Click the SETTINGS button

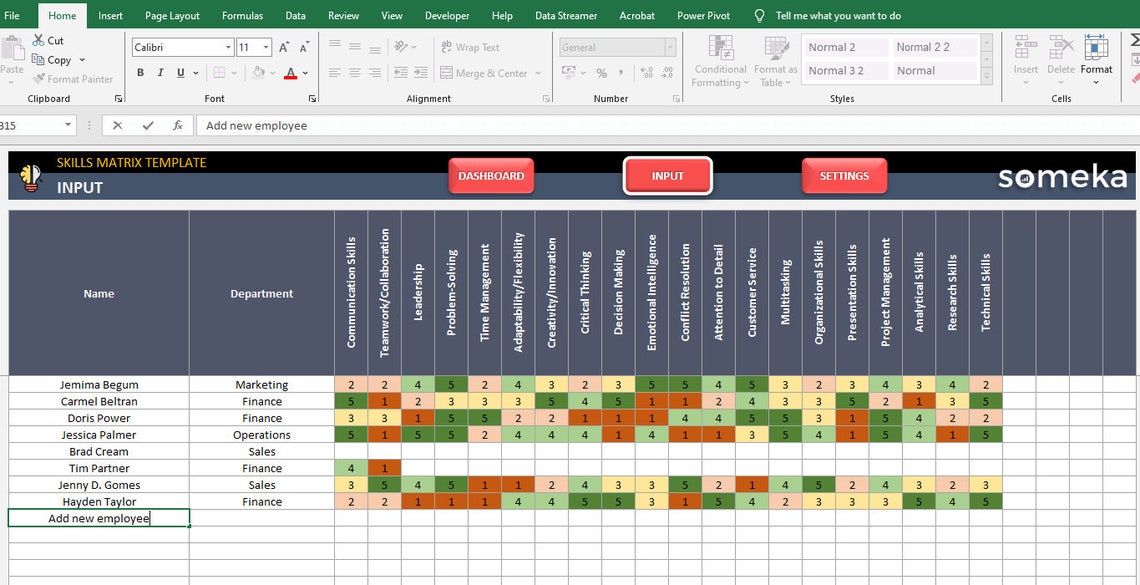[x=844, y=175]
